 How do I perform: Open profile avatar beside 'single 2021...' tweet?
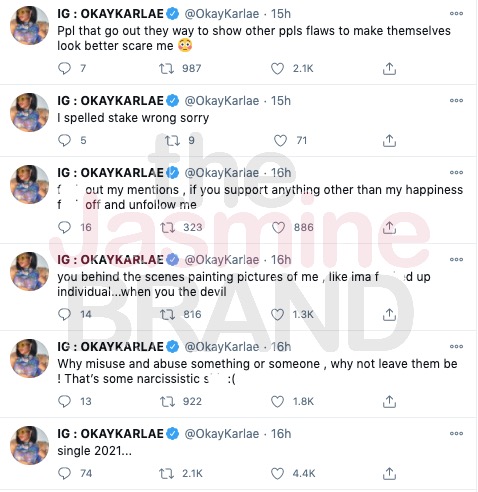(x=30, y=445)
